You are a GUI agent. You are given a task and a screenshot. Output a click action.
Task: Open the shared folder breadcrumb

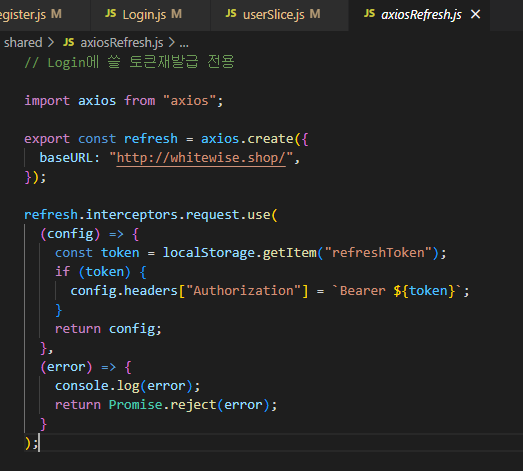click(23, 43)
